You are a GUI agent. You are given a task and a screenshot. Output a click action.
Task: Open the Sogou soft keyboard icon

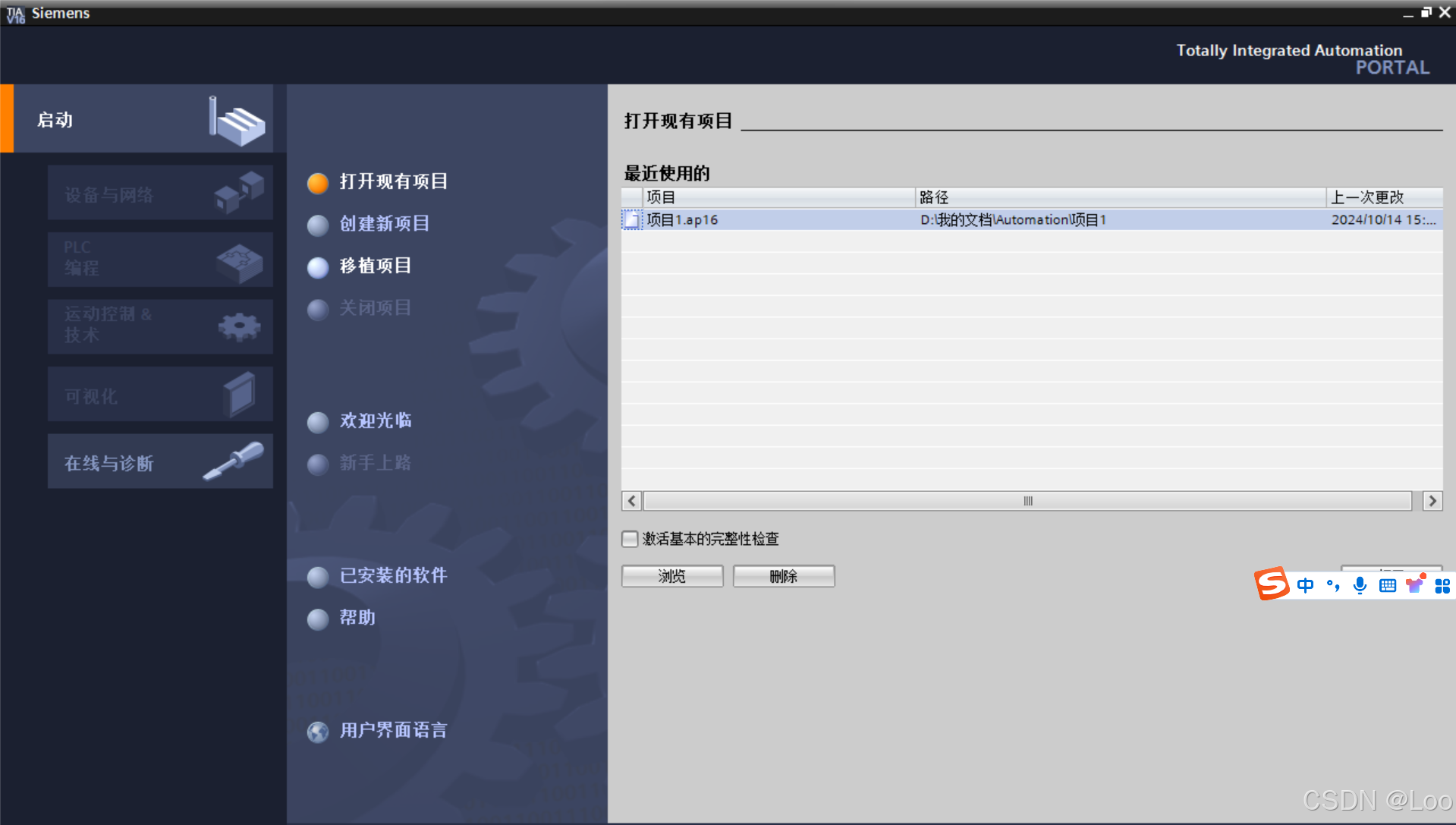coord(1388,585)
